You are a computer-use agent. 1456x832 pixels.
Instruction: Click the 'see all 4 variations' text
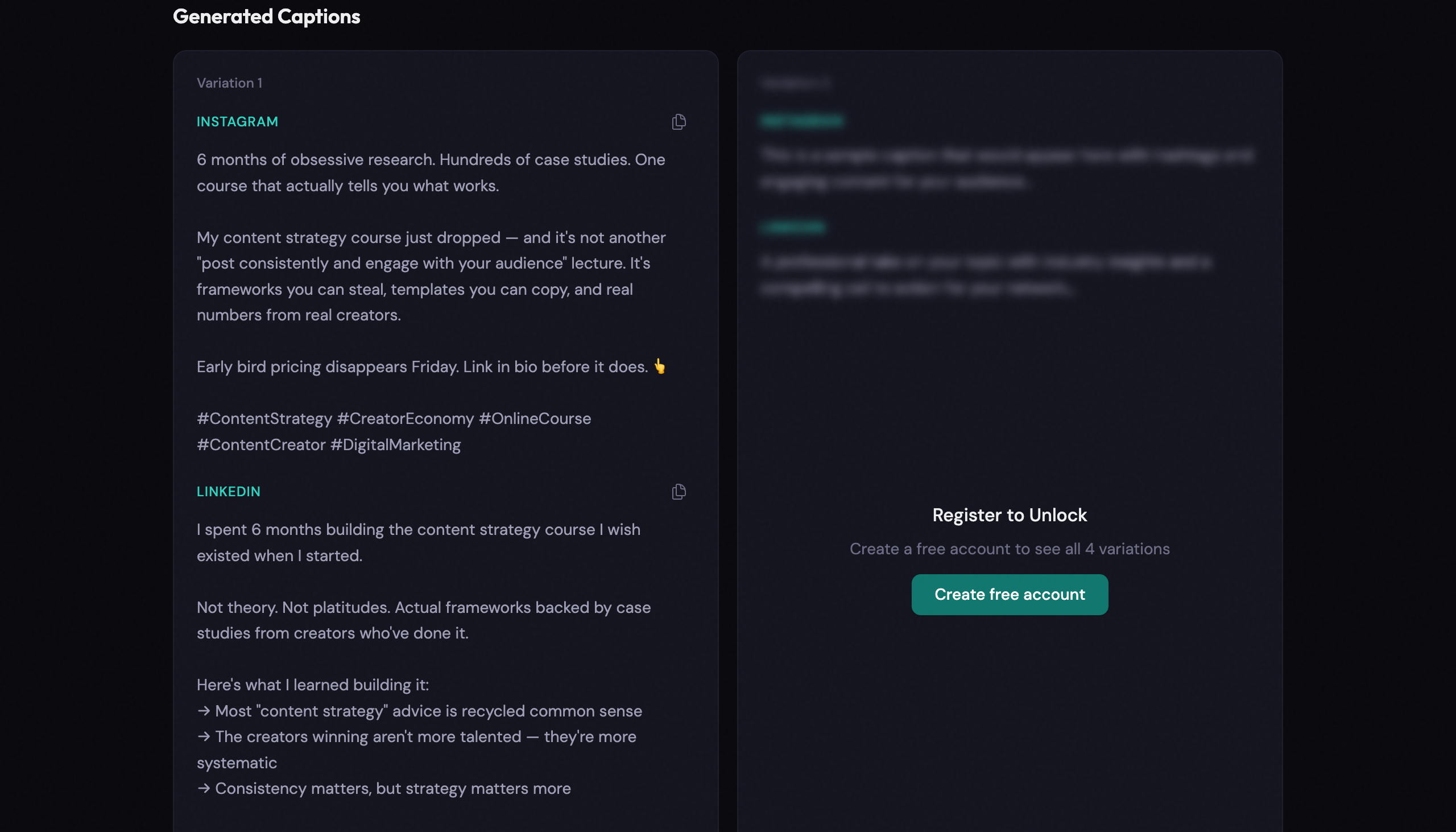[x=1102, y=549]
